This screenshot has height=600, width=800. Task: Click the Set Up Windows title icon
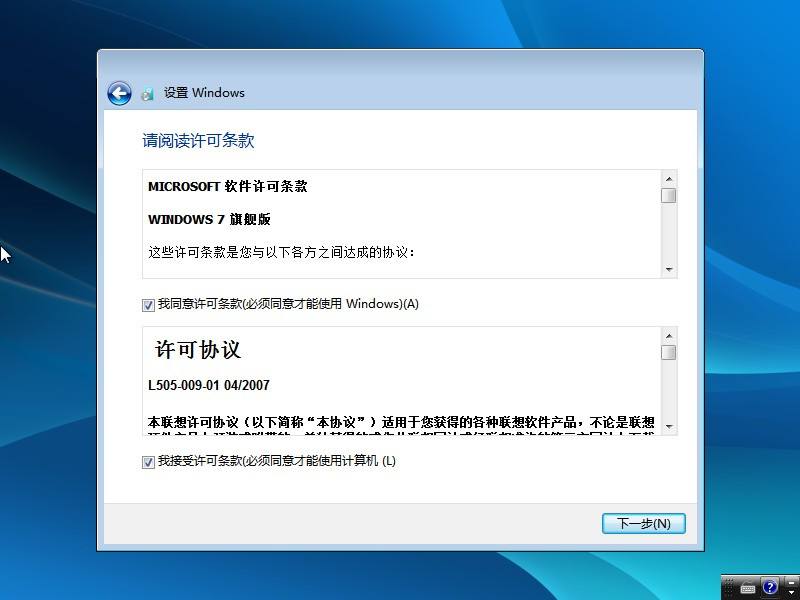pyautogui.click(x=147, y=94)
